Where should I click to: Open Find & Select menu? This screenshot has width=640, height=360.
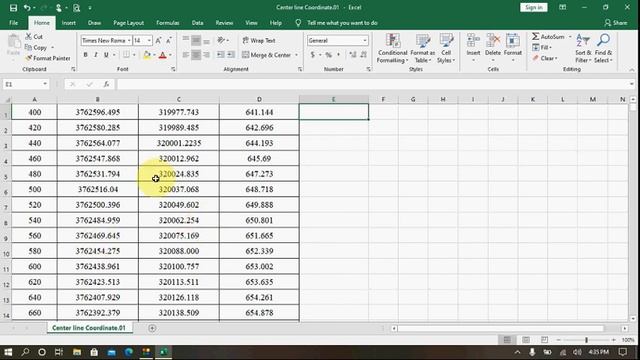603,49
